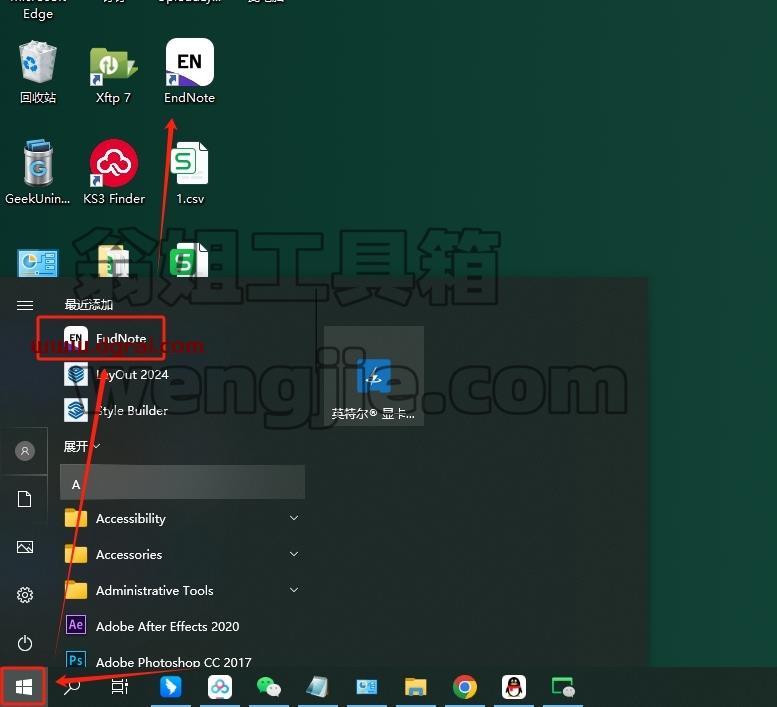Open QQ penguin icon in taskbar

[x=514, y=687]
